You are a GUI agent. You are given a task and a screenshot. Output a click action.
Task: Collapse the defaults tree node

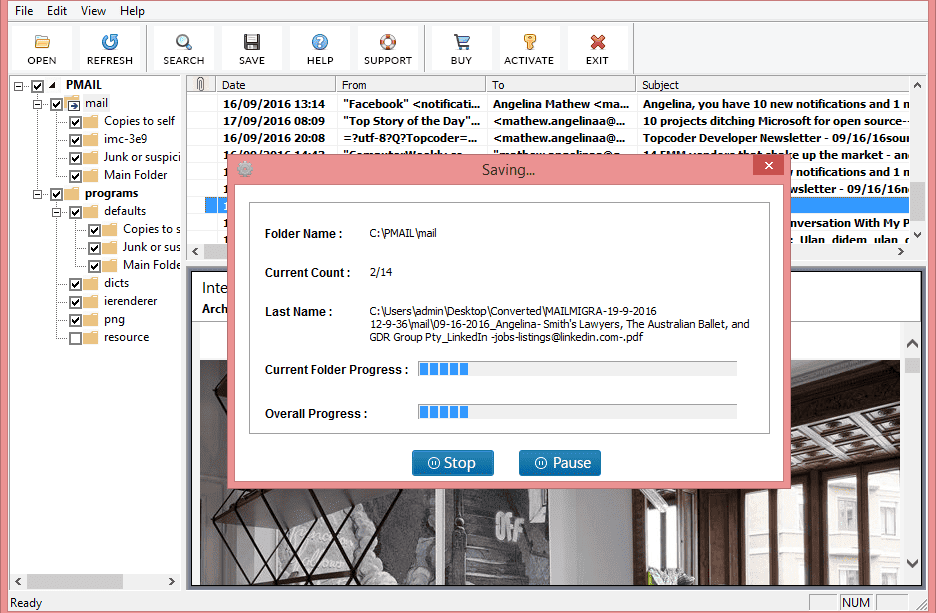click(58, 211)
